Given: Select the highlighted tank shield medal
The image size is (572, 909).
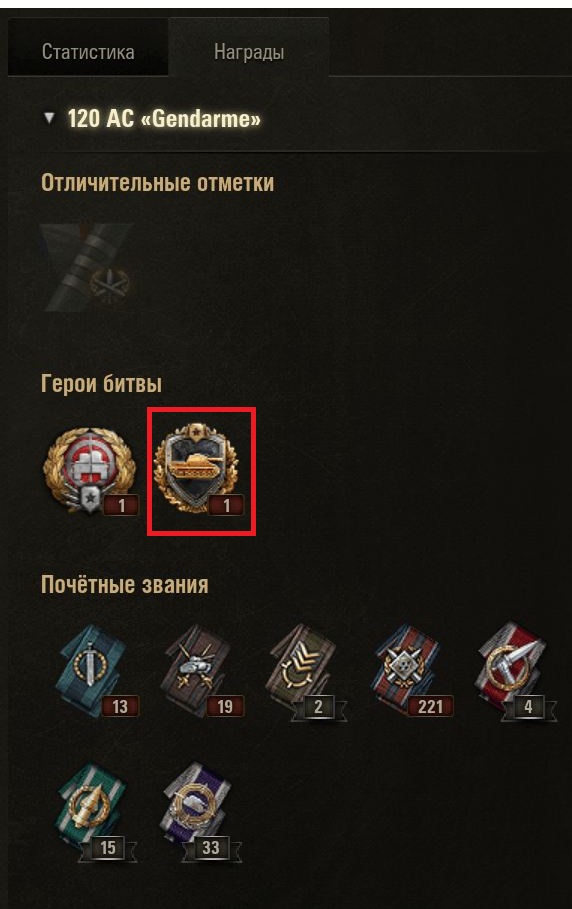Looking at the screenshot, I should coord(201,470).
